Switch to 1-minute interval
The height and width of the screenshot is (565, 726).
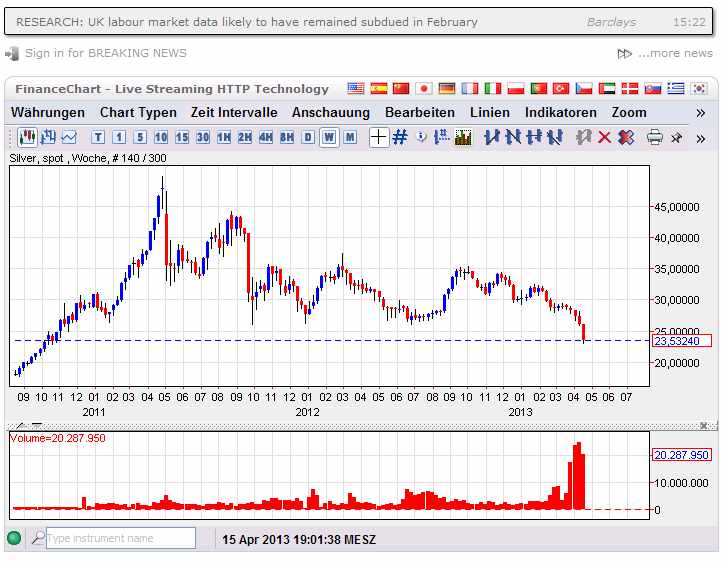point(119,138)
